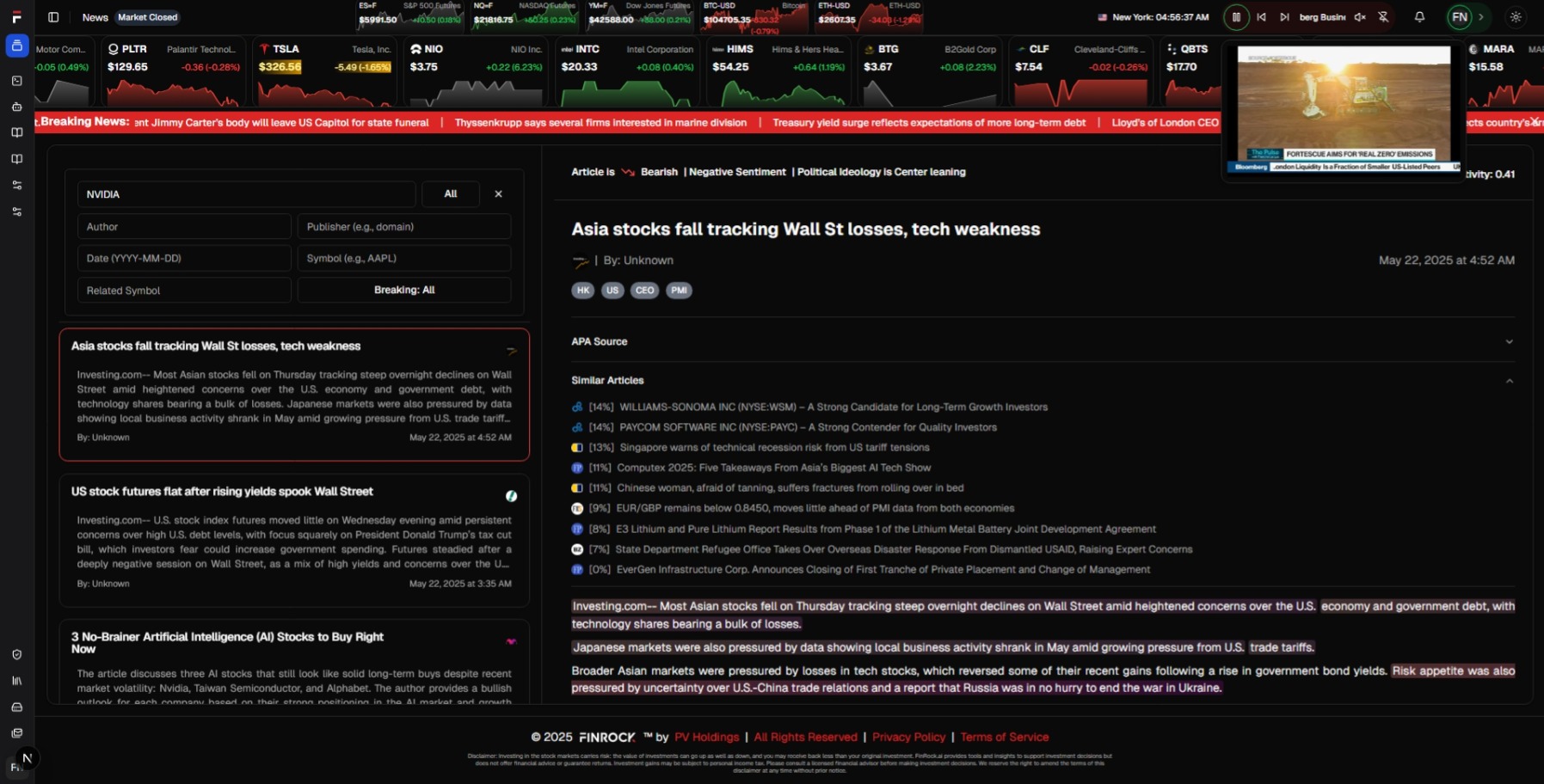Click the Author filter field
Image resolution: width=1544 pixels, height=784 pixels.
coord(184,227)
